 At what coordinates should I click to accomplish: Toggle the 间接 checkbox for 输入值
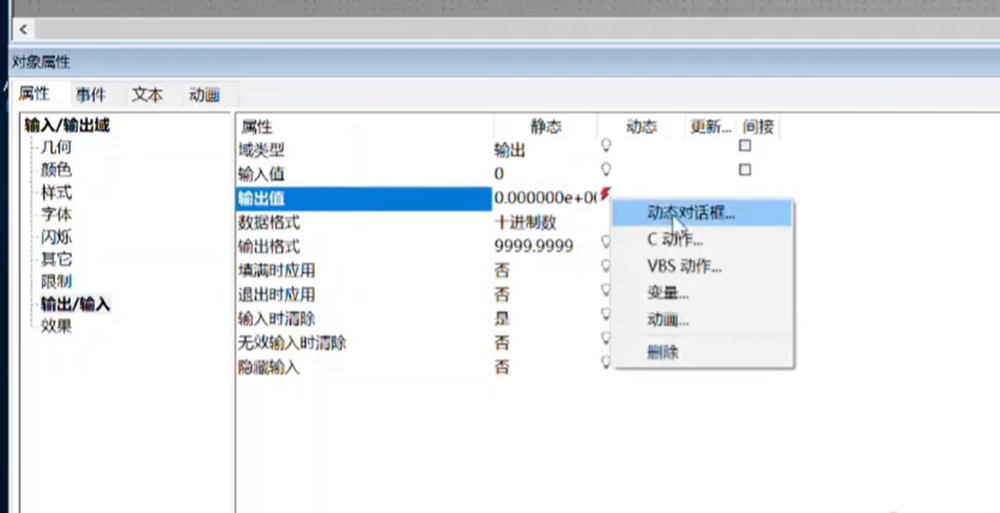[x=745, y=170]
